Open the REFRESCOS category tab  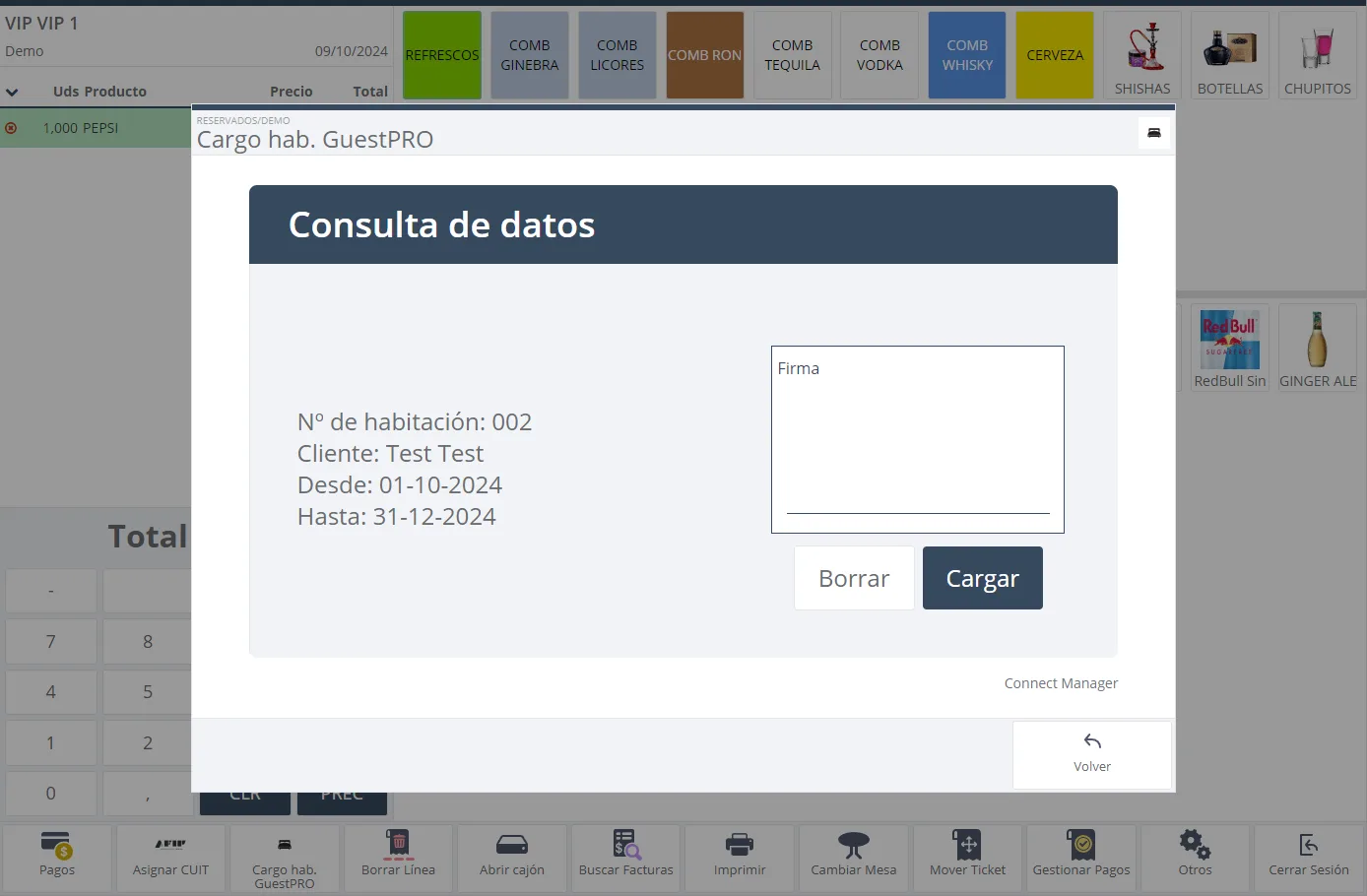pos(442,55)
